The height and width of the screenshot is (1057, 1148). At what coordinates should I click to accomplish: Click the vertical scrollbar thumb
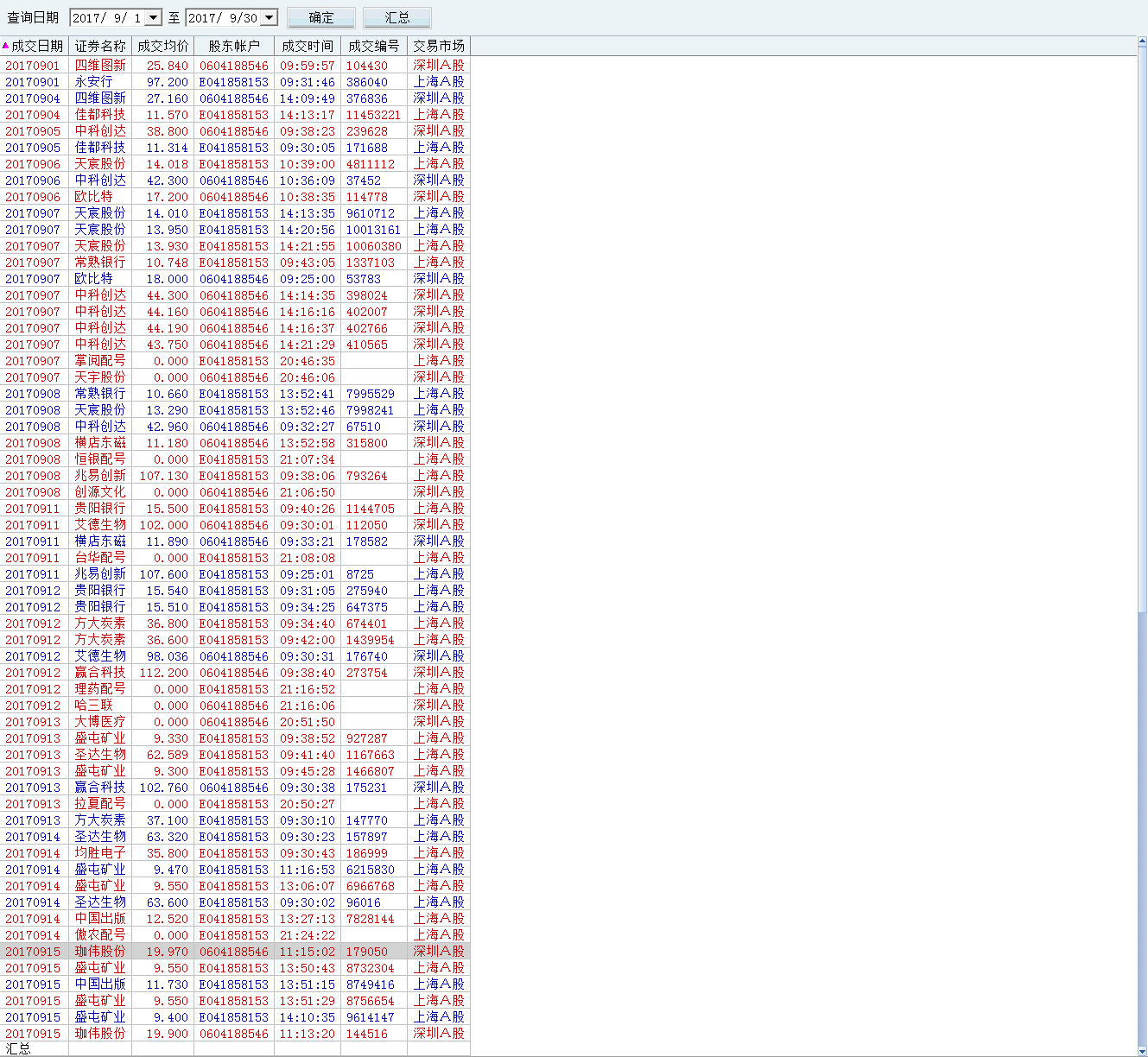pos(1142,328)
